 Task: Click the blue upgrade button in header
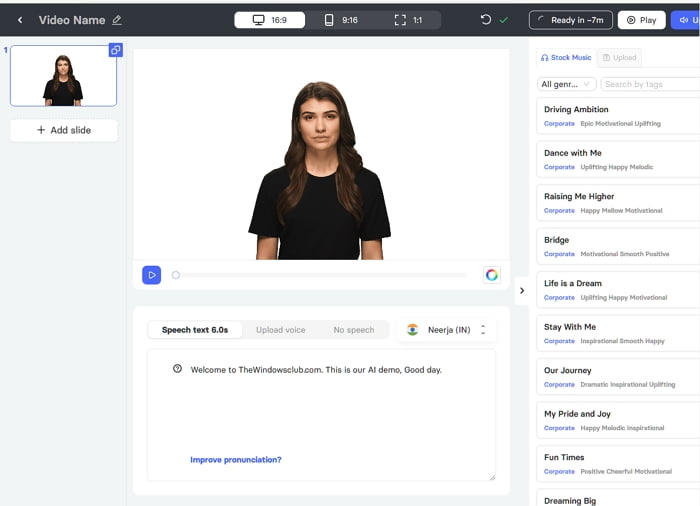[685, 20]
